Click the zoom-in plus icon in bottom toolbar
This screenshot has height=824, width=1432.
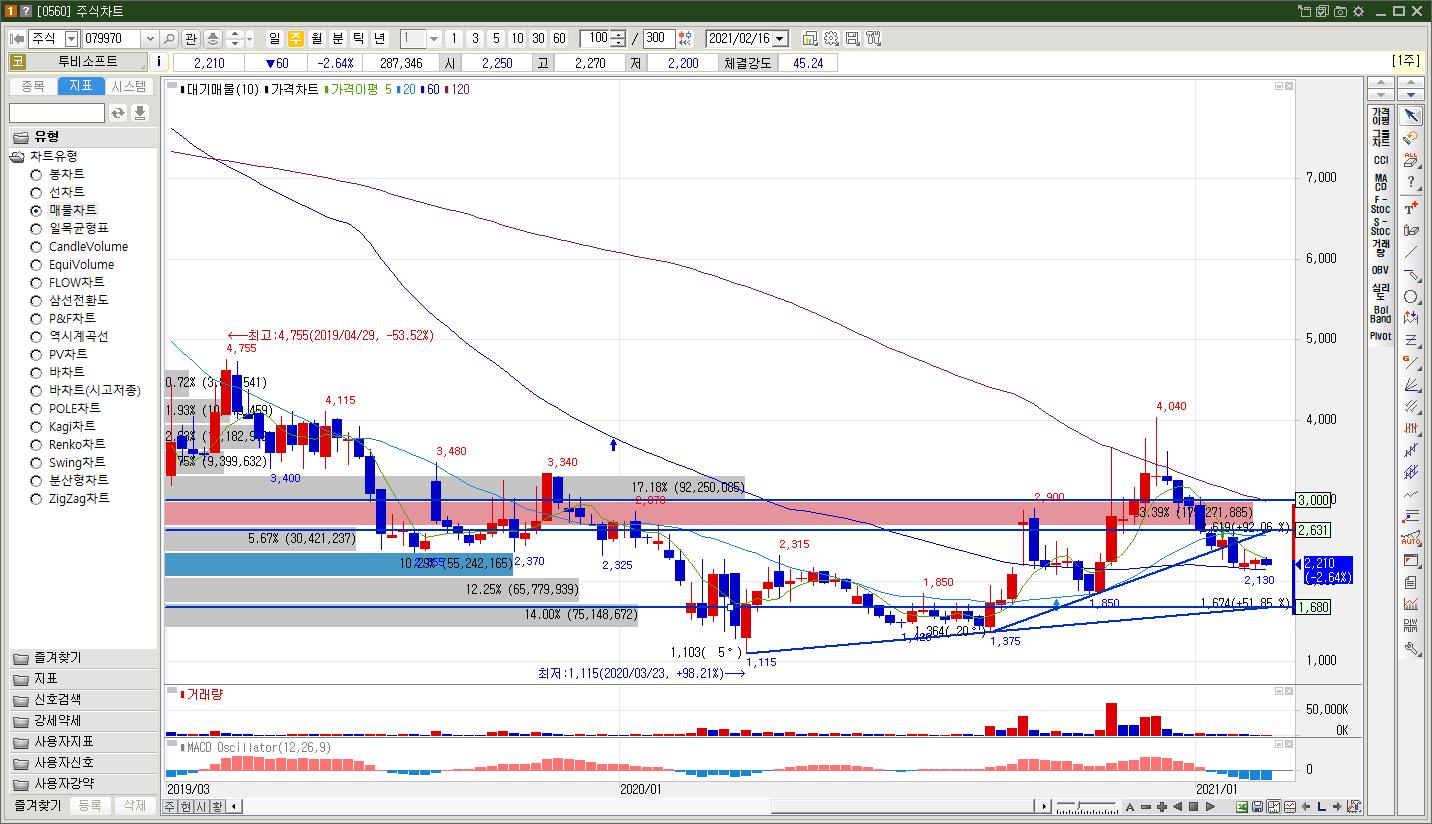click(1162, 807)
